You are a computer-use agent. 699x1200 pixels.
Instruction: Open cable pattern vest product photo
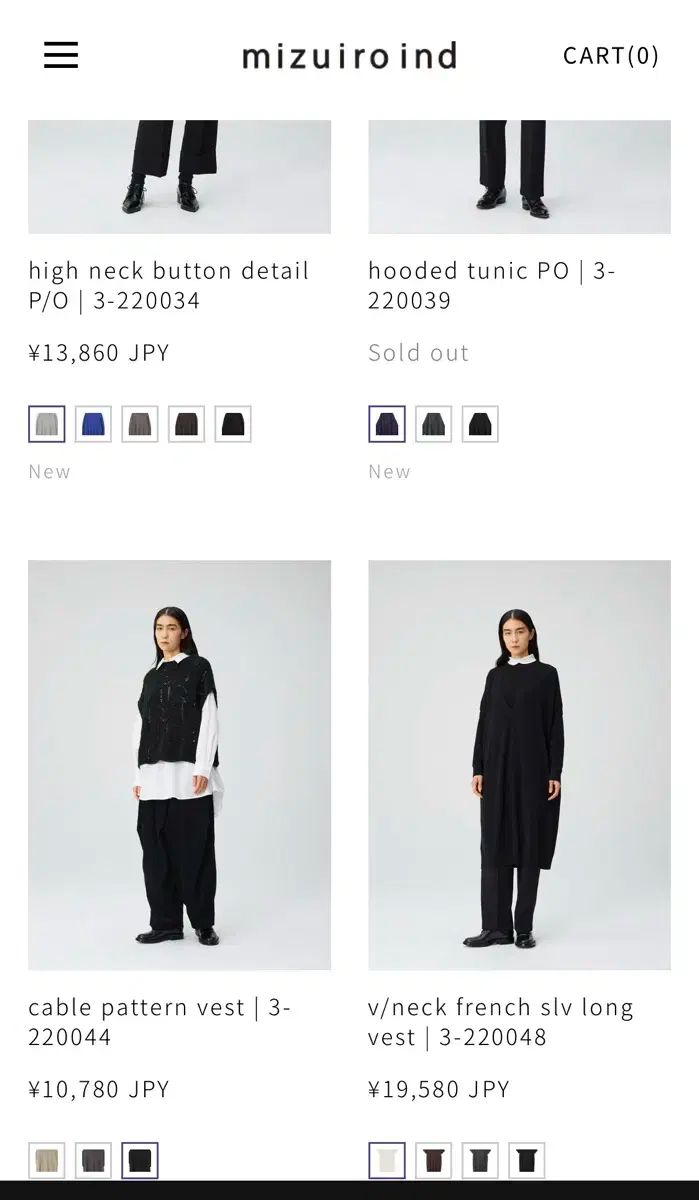(x=179, y=765)
